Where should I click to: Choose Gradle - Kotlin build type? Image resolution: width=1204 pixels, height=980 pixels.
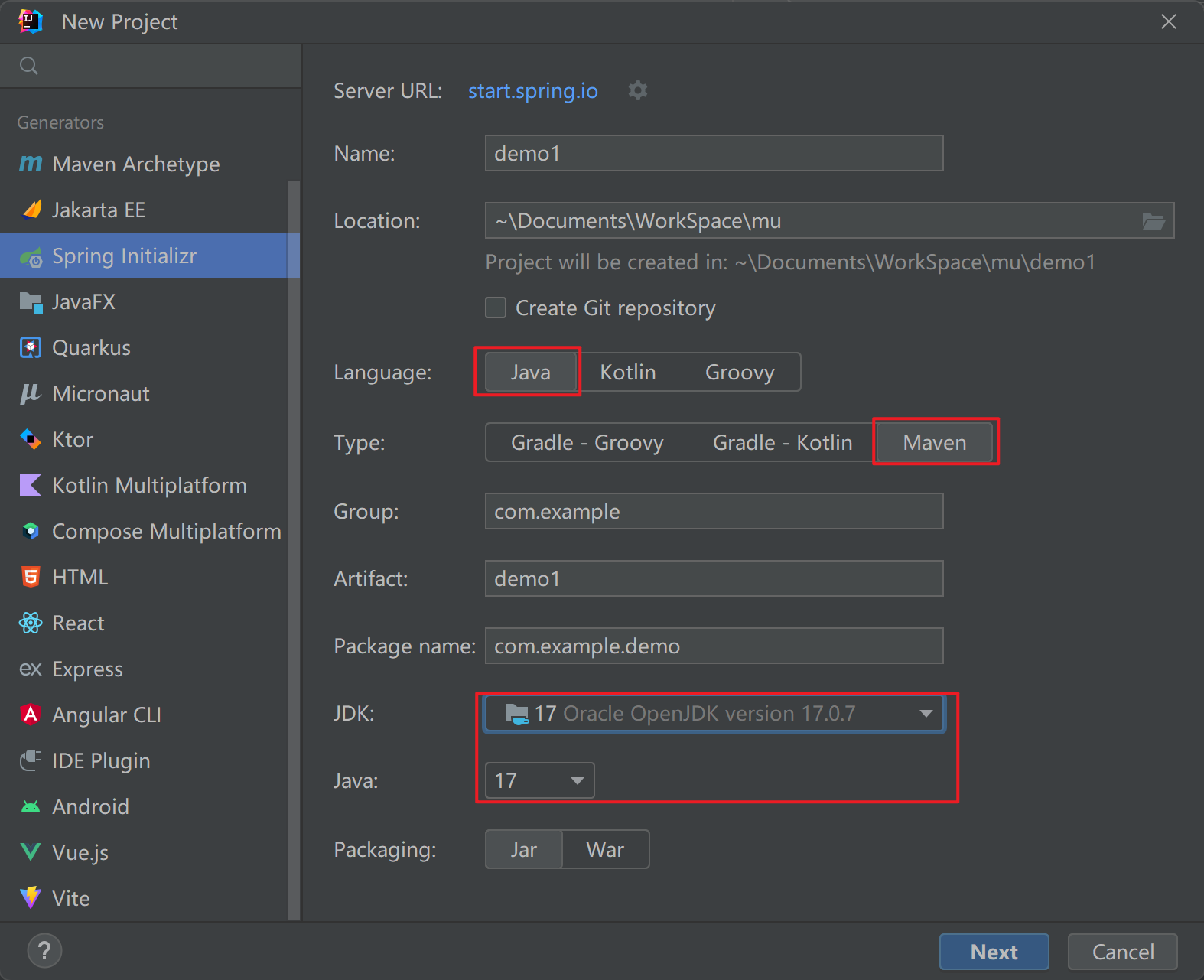(782, 443)
